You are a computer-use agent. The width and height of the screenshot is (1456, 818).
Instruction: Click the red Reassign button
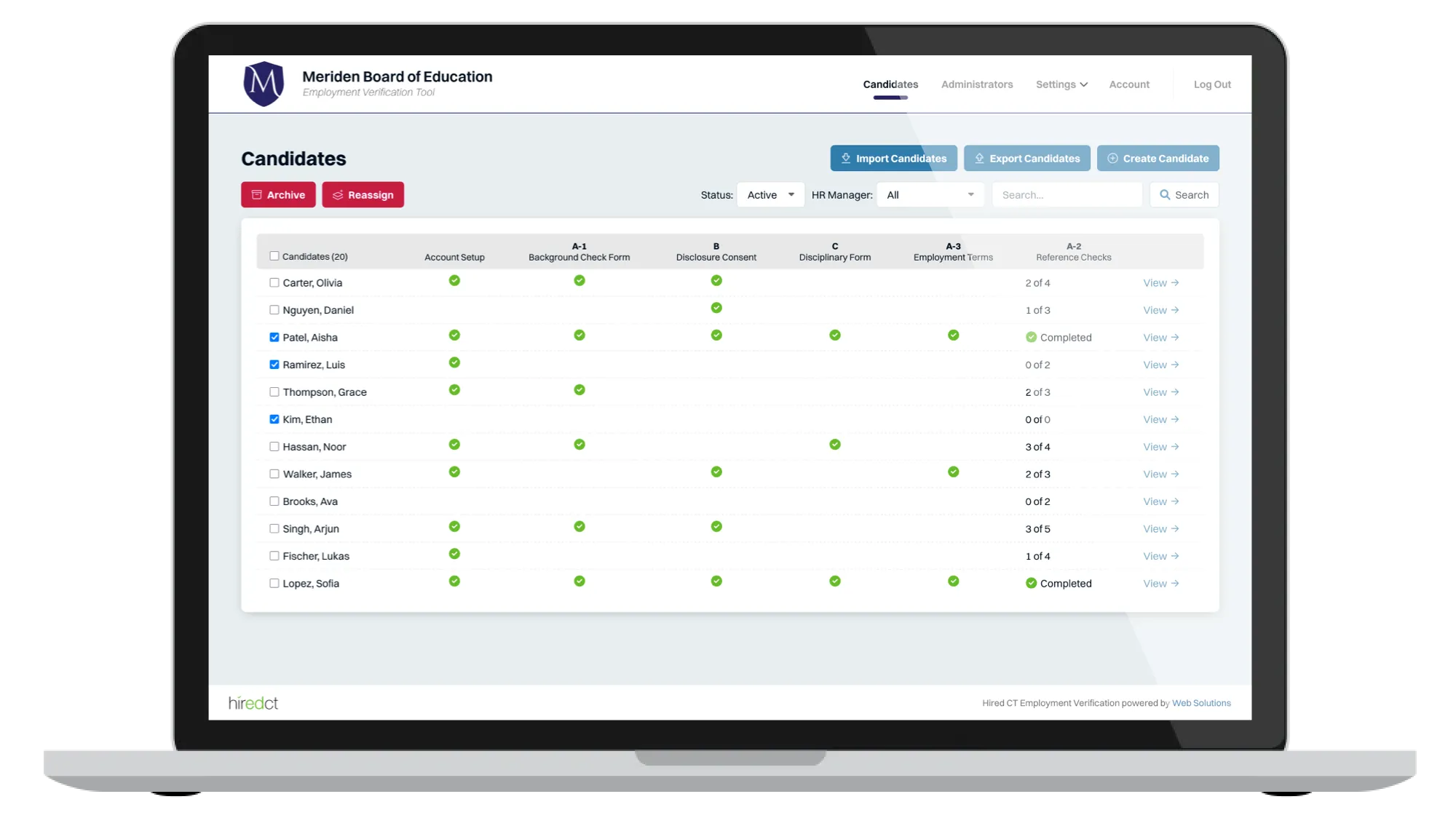coord(363,195)
